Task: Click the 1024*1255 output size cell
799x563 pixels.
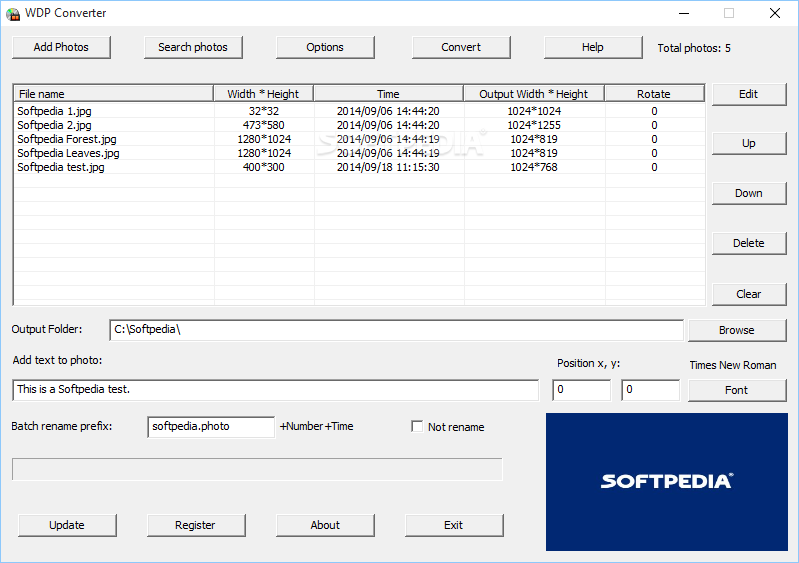Action: pos(534,125)
